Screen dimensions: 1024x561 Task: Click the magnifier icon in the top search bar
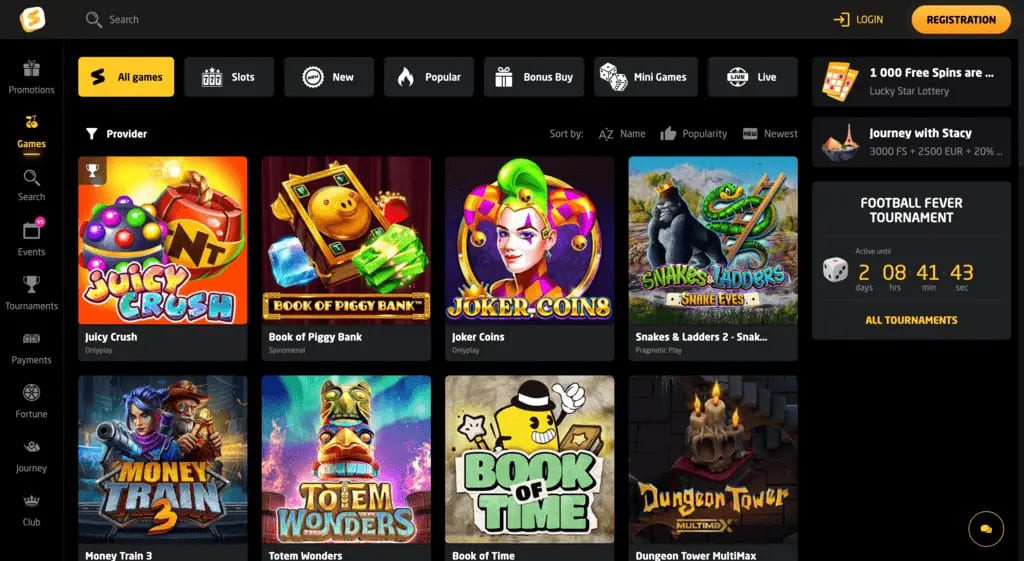click(93, 20)
